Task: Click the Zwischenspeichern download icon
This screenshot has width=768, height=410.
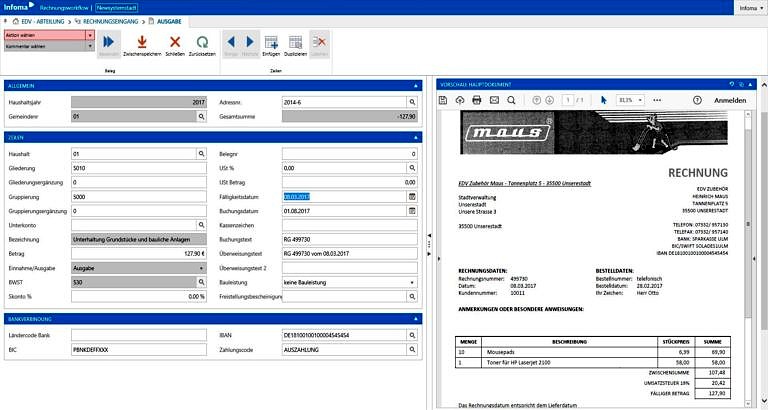Action: 142,42
